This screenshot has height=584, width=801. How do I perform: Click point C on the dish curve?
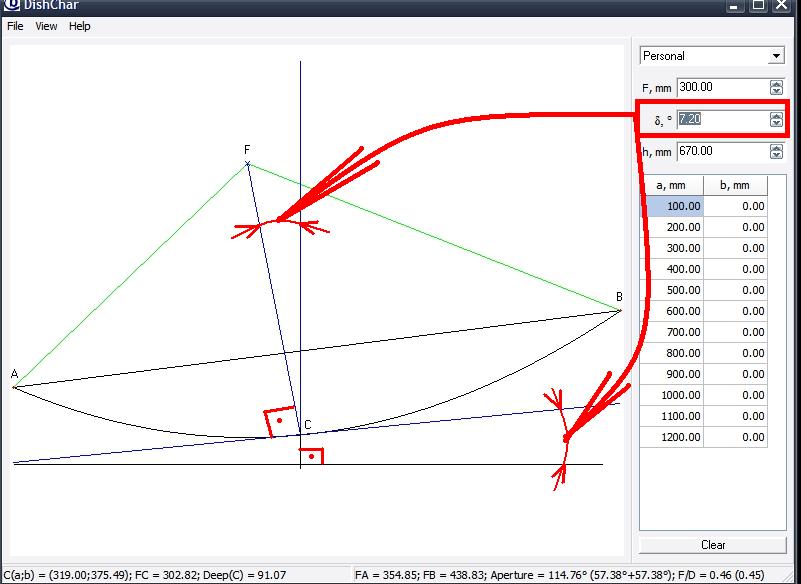[300, 435]
